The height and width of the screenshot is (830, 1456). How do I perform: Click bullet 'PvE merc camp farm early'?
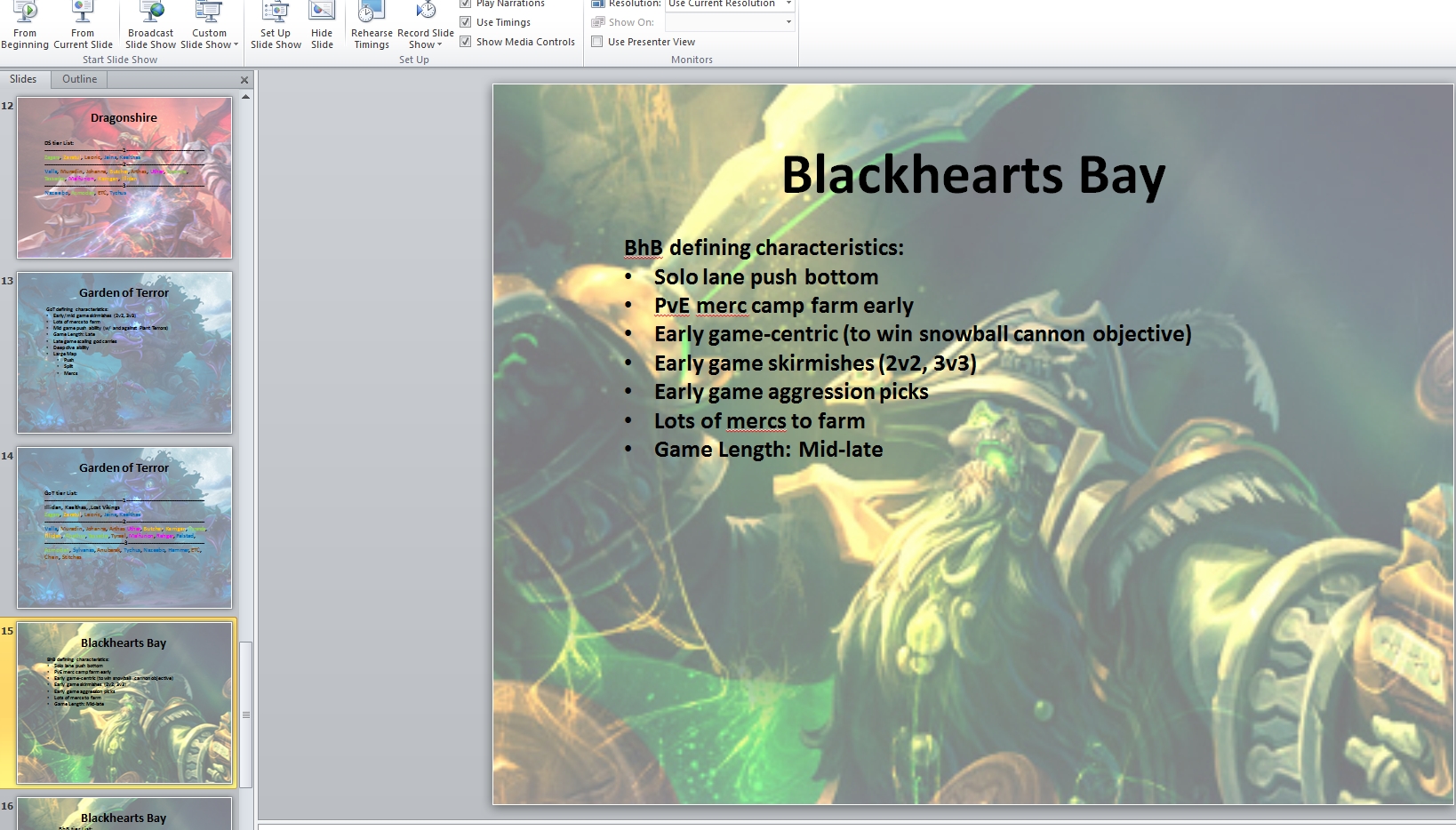point(784,306)
